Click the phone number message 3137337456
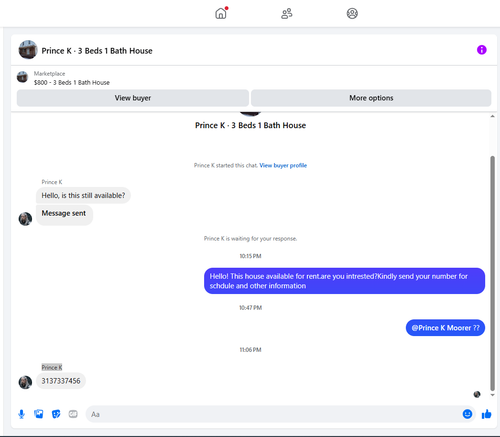 pos(61,381)
